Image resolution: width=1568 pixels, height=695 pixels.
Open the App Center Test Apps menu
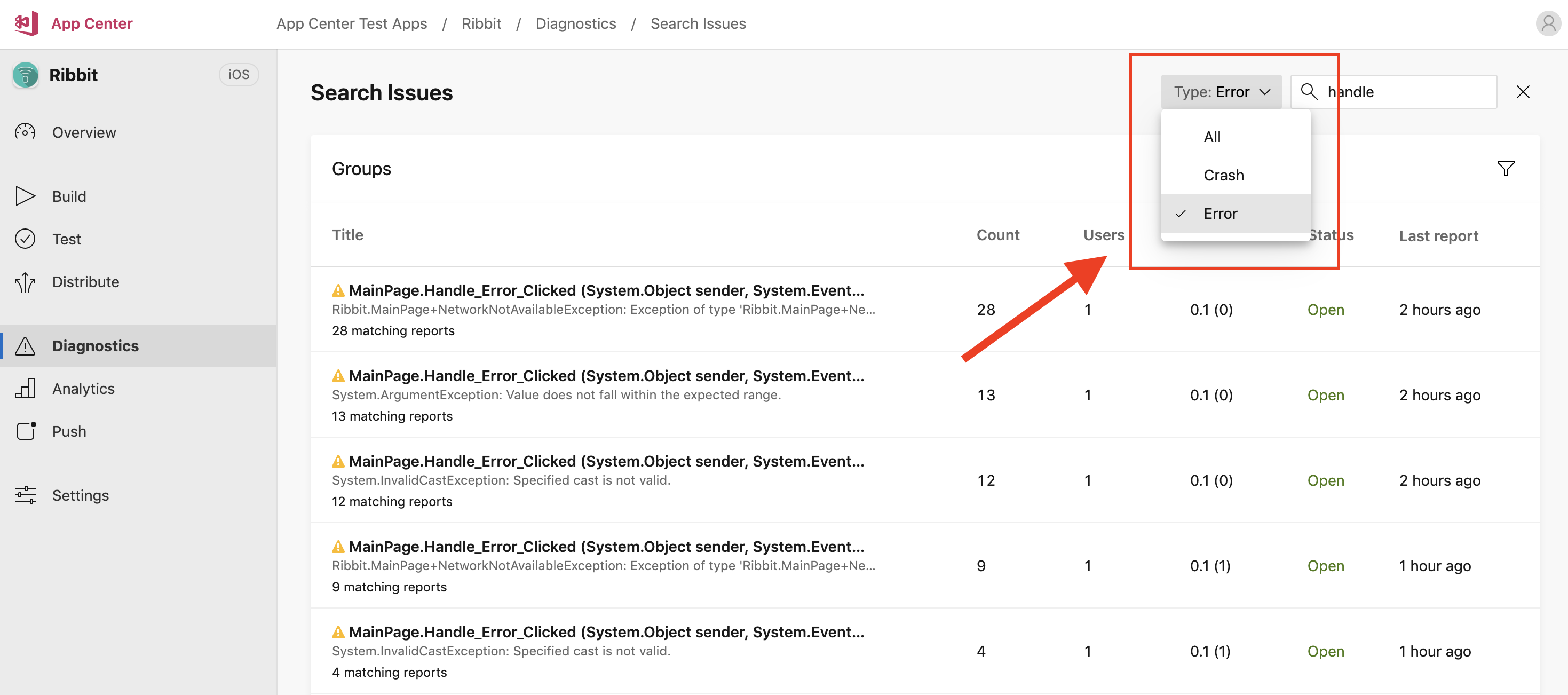tap(352, 22)
